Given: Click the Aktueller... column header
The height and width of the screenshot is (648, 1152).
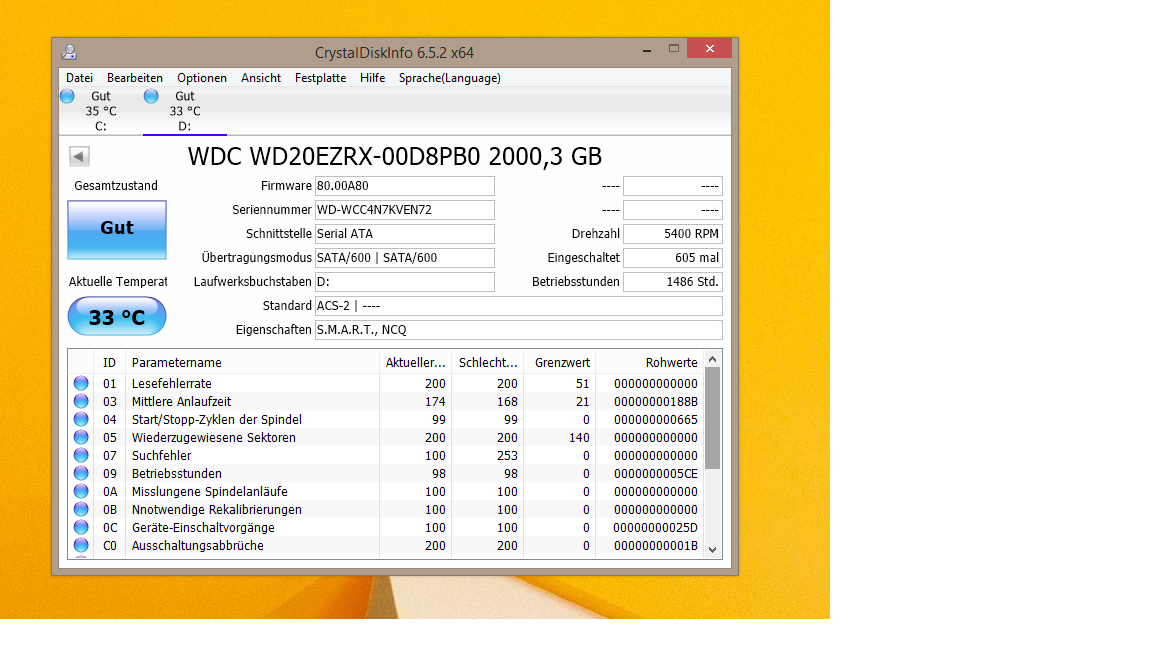Looking at the screenshot, I should [x=415, y=362].
